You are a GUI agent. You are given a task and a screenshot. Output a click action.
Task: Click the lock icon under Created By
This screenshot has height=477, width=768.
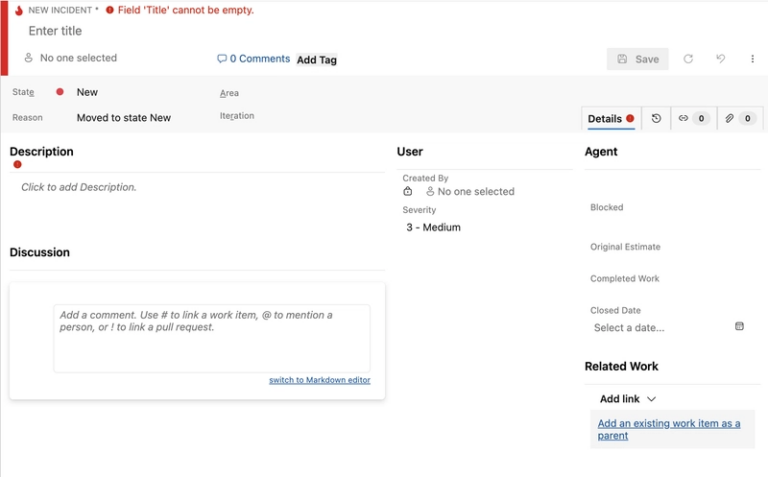[408, 191]
